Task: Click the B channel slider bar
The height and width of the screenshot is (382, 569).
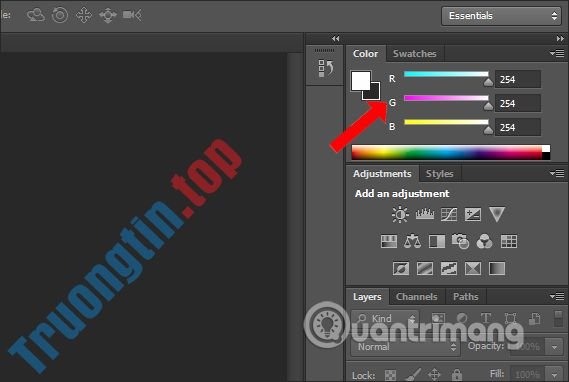Action: click(x=446, y=122)
